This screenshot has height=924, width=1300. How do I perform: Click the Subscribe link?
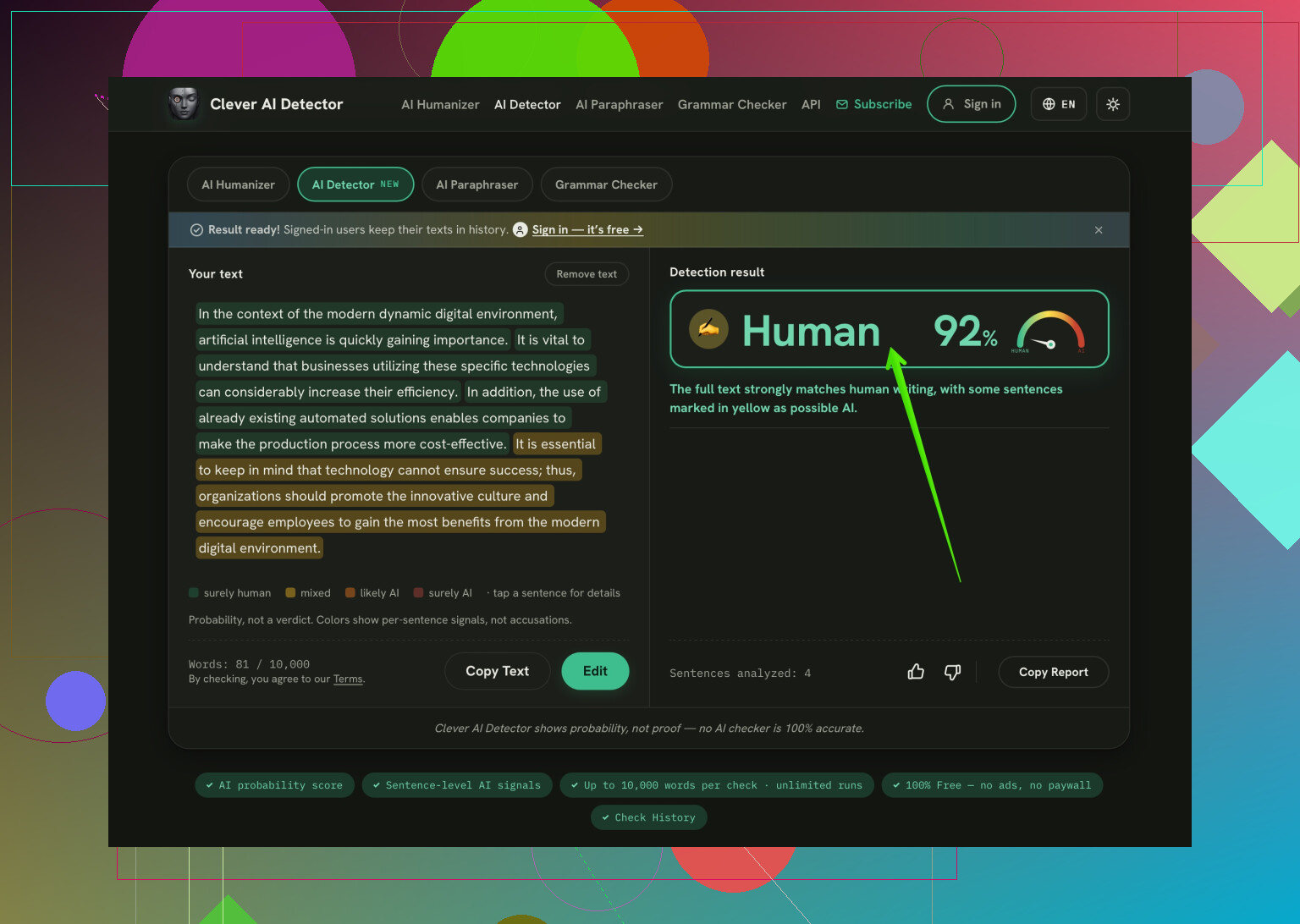(874, 104)
